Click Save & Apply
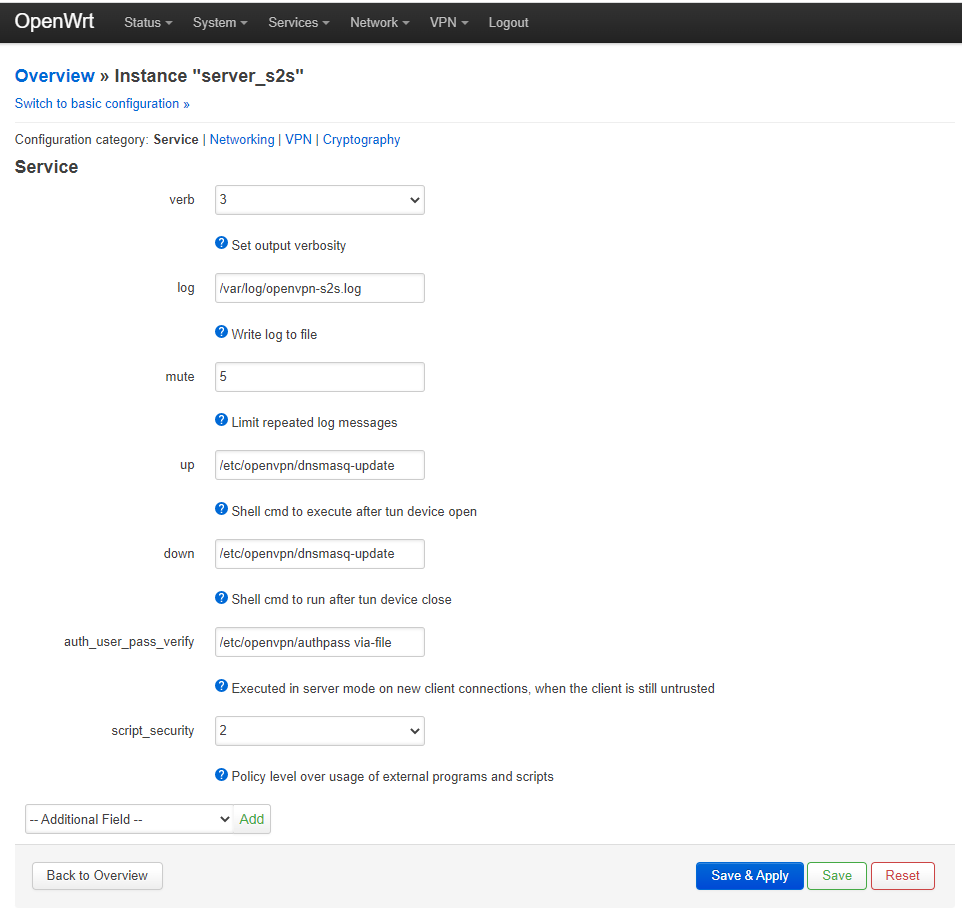The height and width of the screenshot is (918, 962). (749, 876)
